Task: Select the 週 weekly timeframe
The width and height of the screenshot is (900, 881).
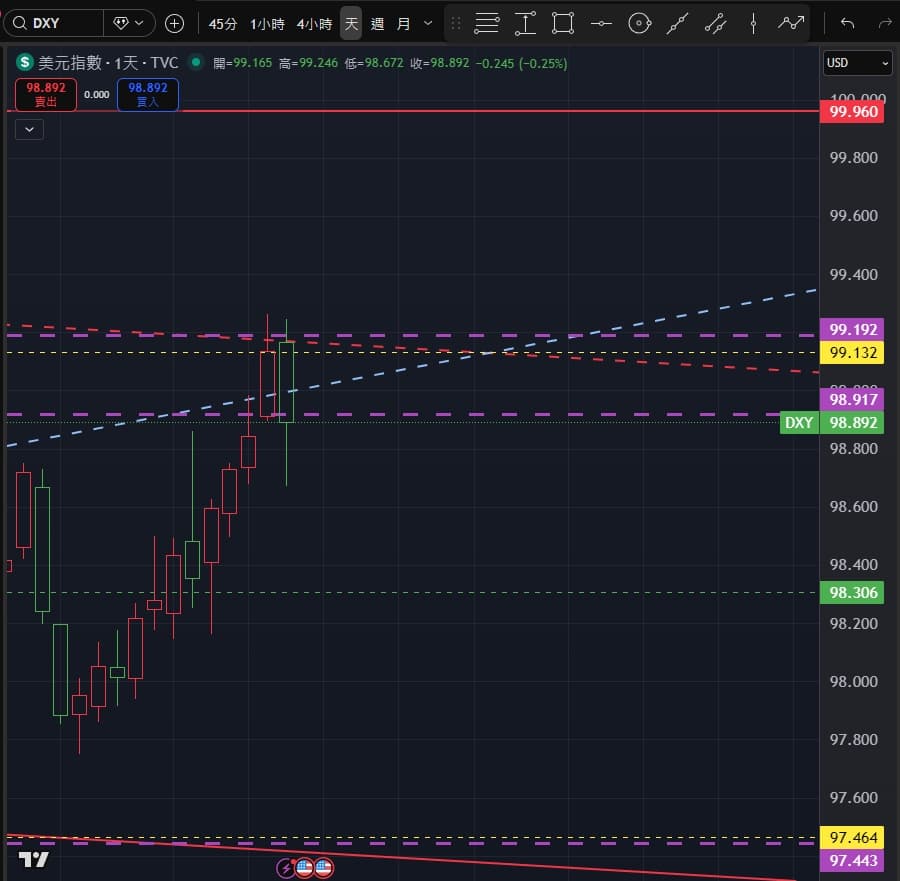Action: click(377, 24)
